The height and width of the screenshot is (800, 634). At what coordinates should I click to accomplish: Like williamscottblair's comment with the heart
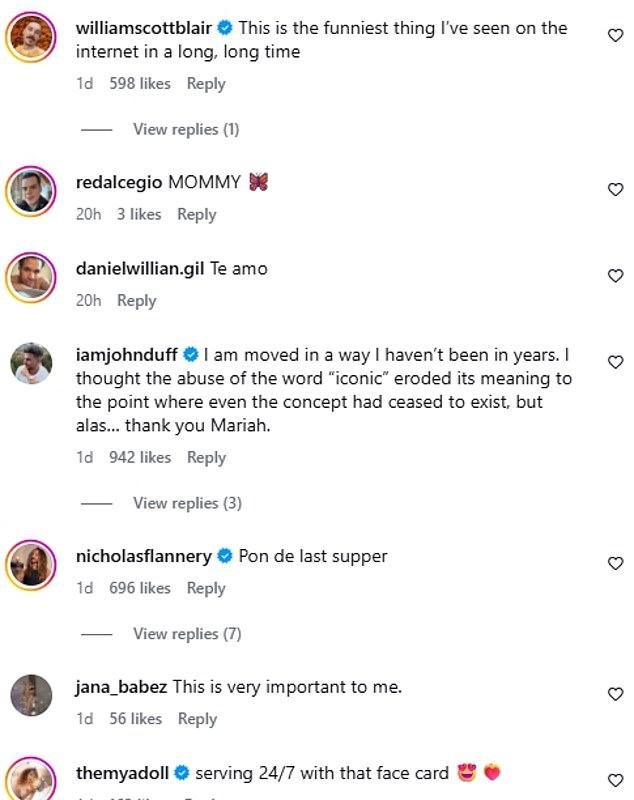616,35
